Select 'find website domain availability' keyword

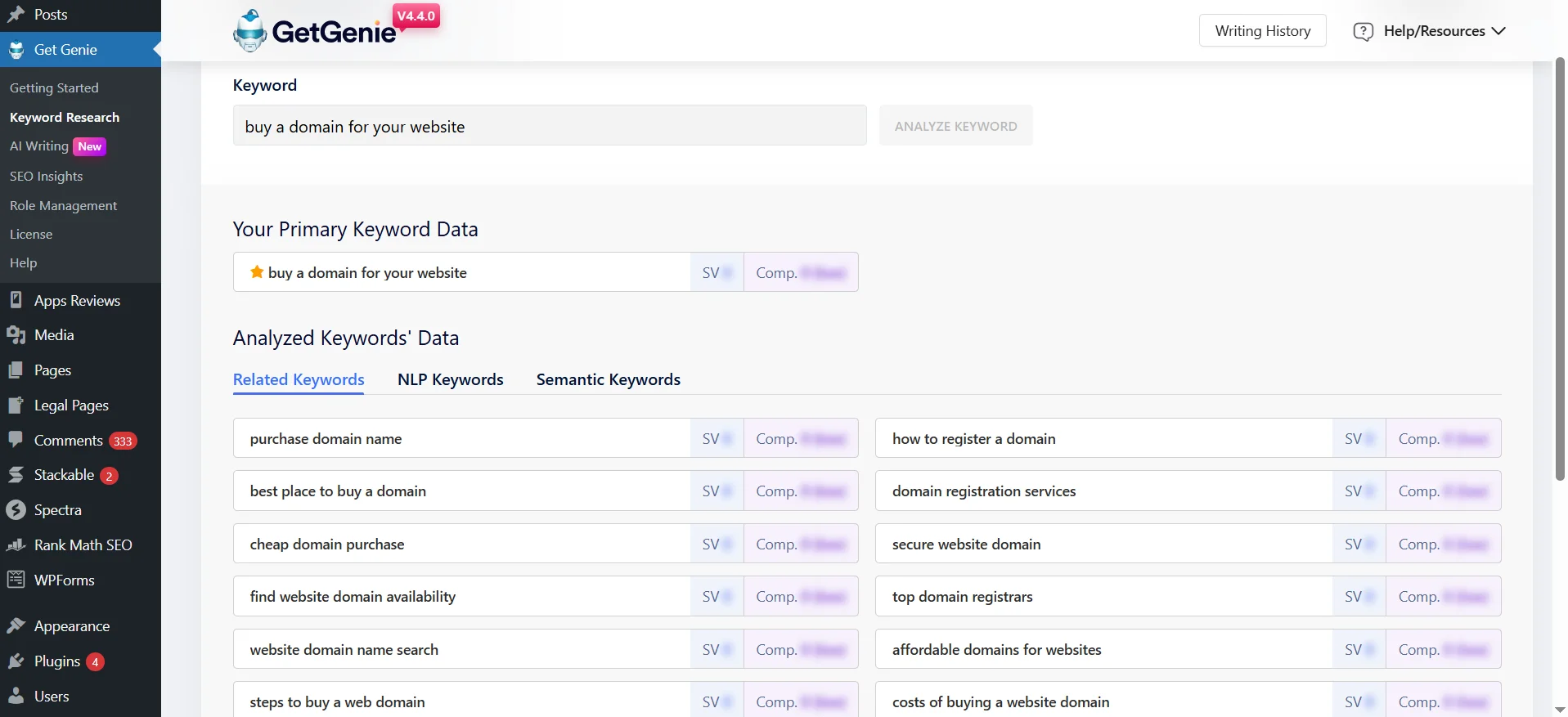tap(546, 596)
